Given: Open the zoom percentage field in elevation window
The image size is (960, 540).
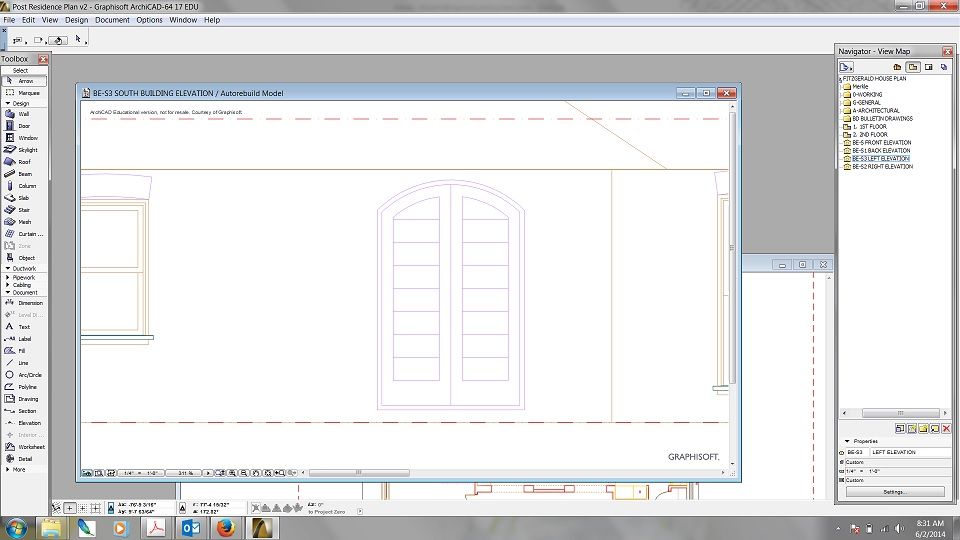Looking at the screenshot, I should click(184, 473).
